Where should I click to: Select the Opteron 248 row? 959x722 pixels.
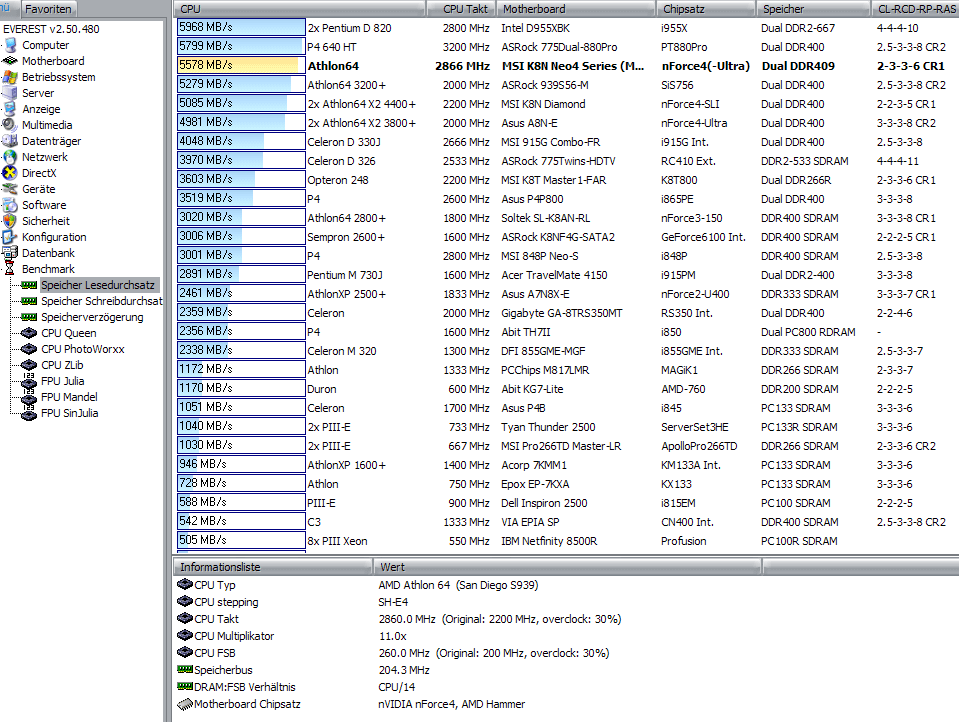tap(566, 180)
